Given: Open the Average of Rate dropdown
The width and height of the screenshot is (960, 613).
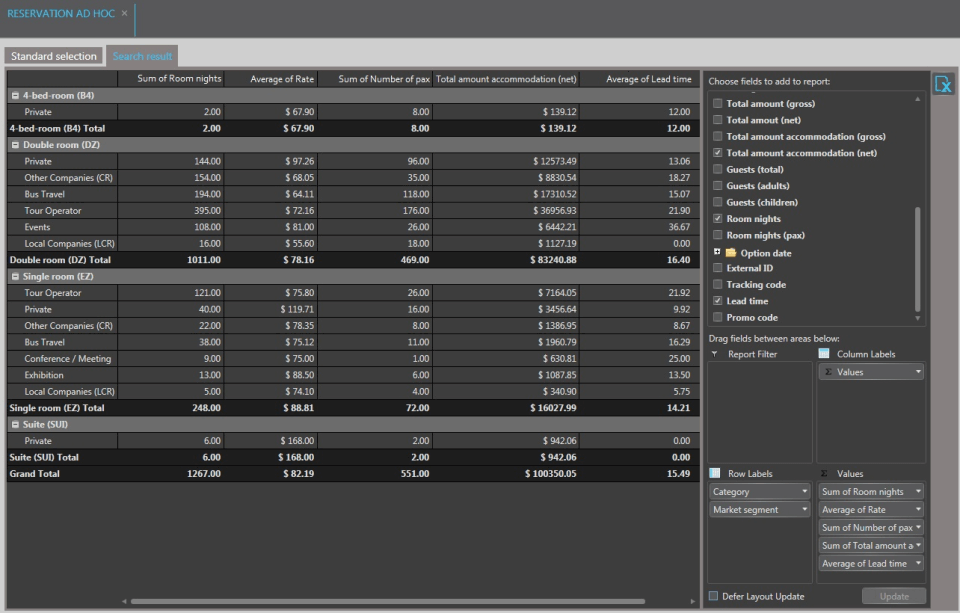Looking at the screenshot, I should pyautogui.click(x=918, y=510).
